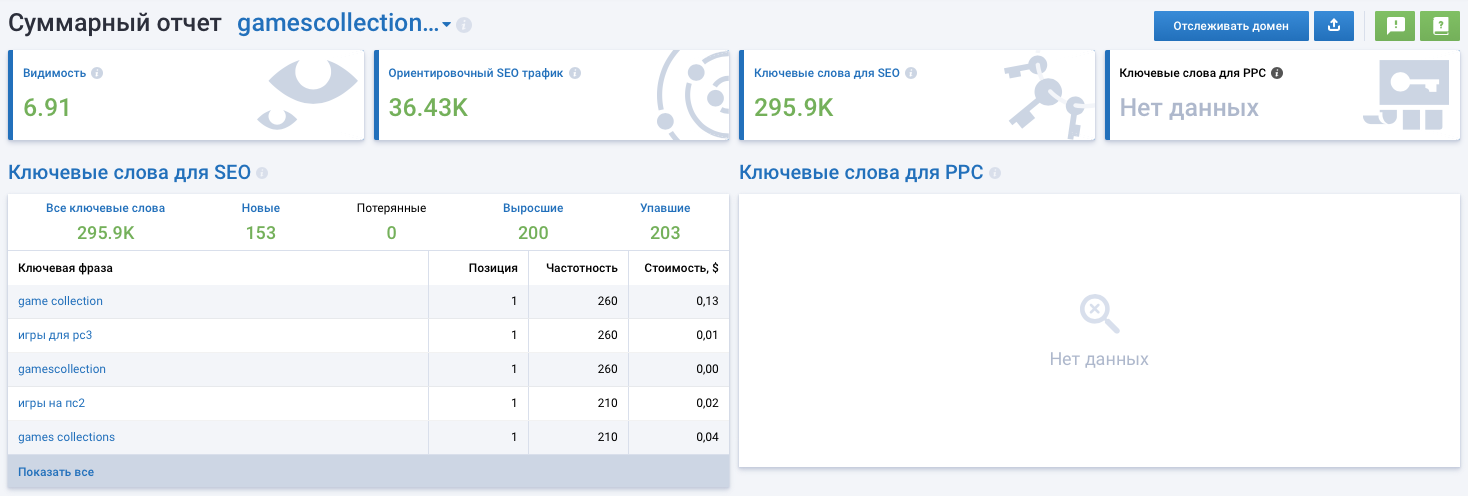The image size is (1468, 496).
Task: Select the Все ключевые слова tab
Action: click(105, 208)
